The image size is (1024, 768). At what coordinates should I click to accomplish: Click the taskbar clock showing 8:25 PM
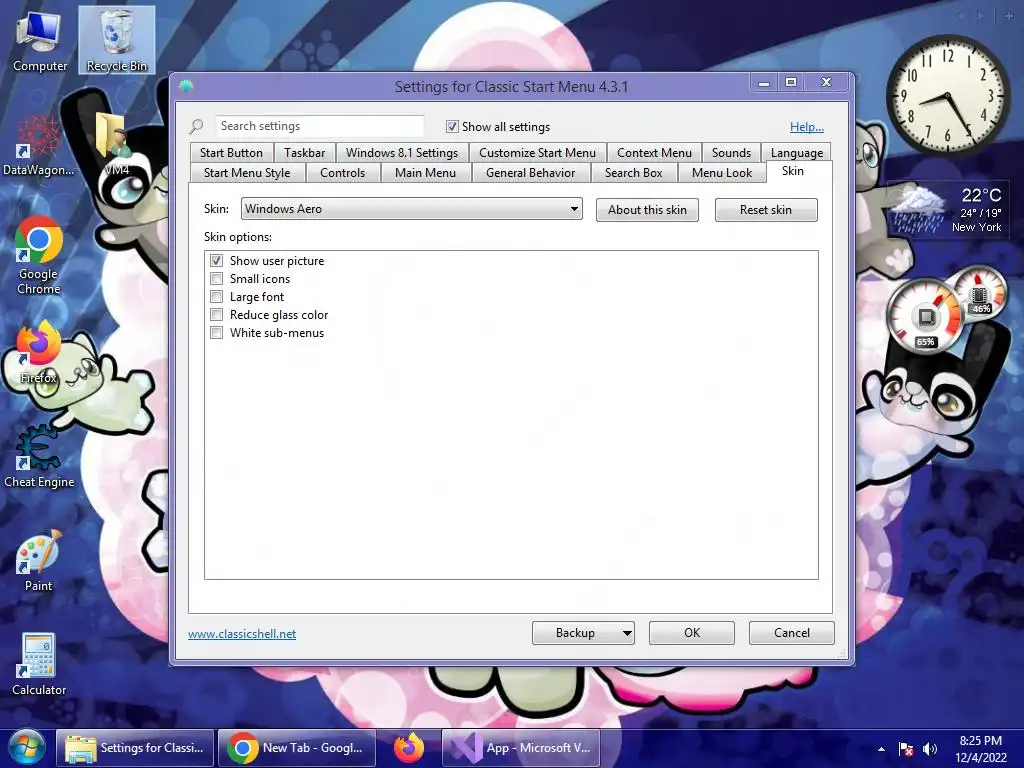(x=980, y=749)
